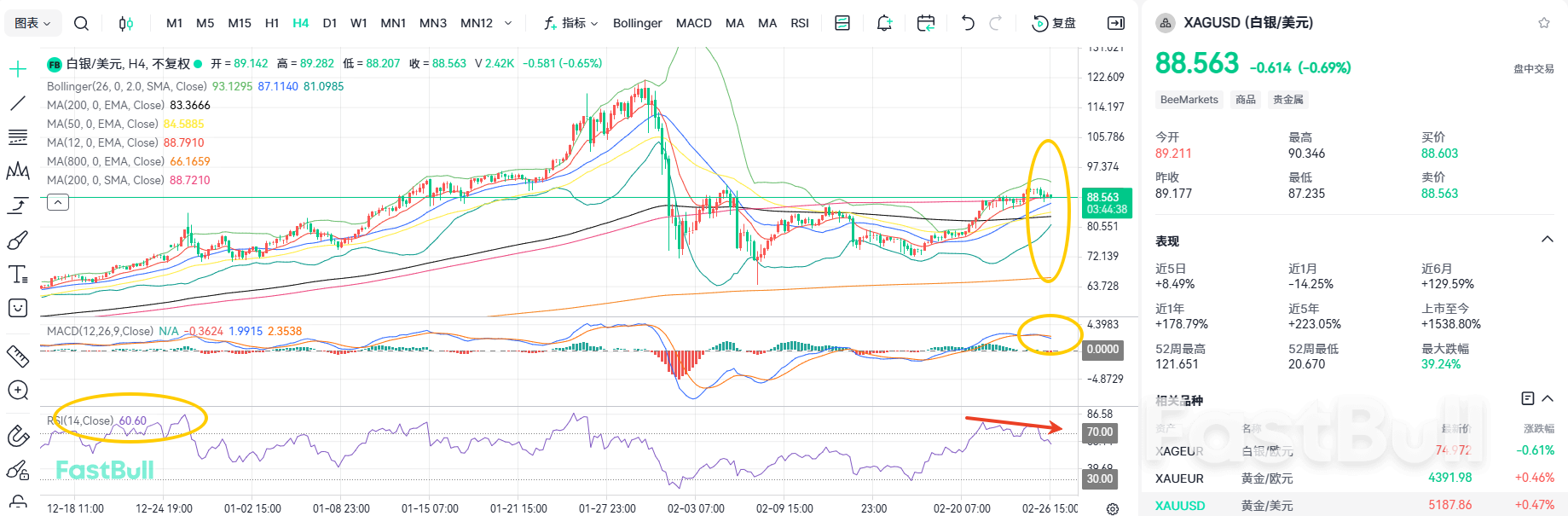The height and width of the screenshot is (516, 1568).
Task: Switch to the M15 timeframe
Action: point(240,23)
